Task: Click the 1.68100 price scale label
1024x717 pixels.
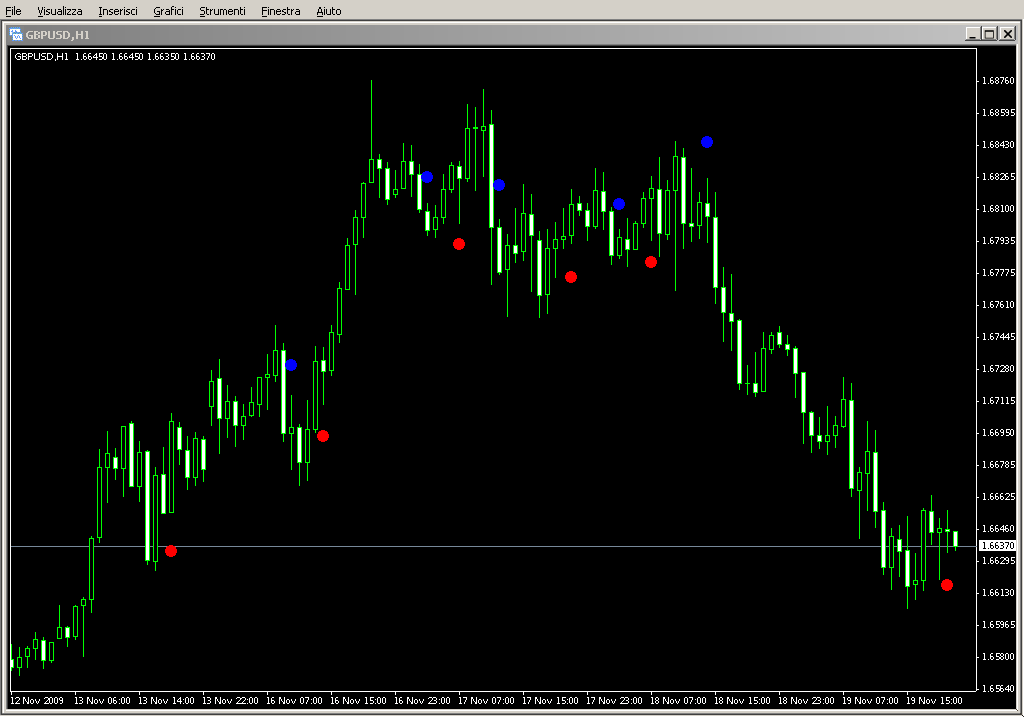Action: coord(999,209)
